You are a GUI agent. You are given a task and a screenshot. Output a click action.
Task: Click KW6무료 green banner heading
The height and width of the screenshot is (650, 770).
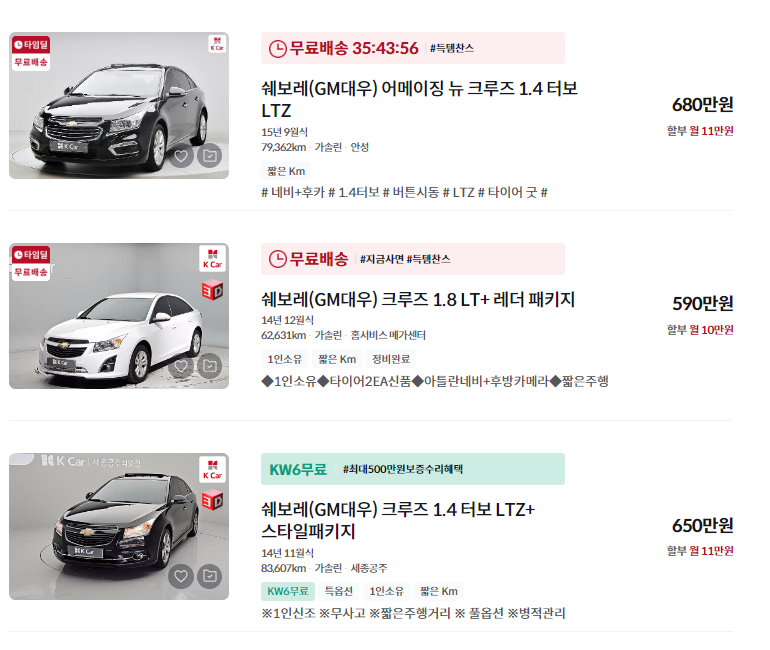click(x=298, y=469)
